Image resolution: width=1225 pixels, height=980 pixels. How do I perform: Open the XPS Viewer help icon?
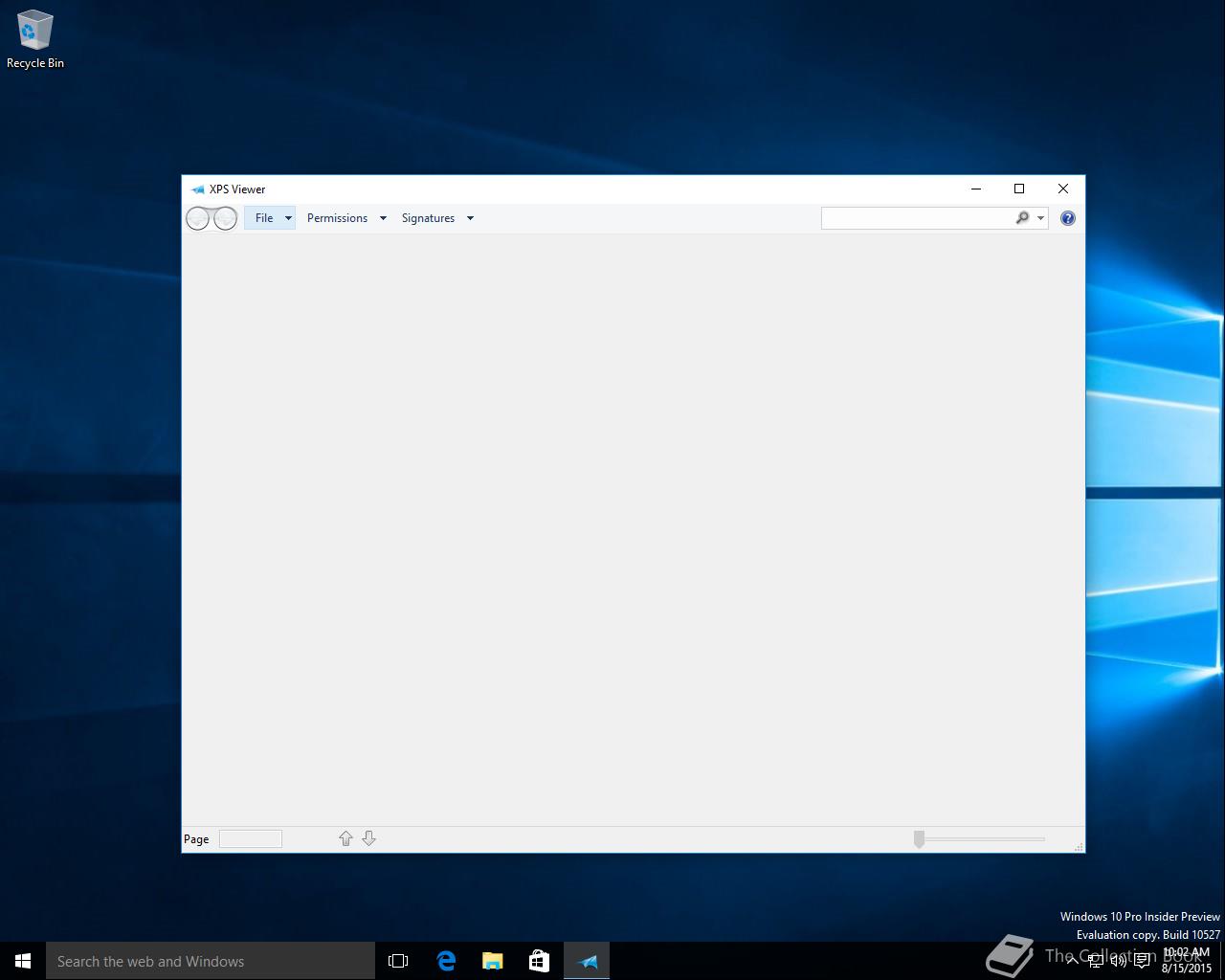pyautogui.click(x=1068, y=218)
